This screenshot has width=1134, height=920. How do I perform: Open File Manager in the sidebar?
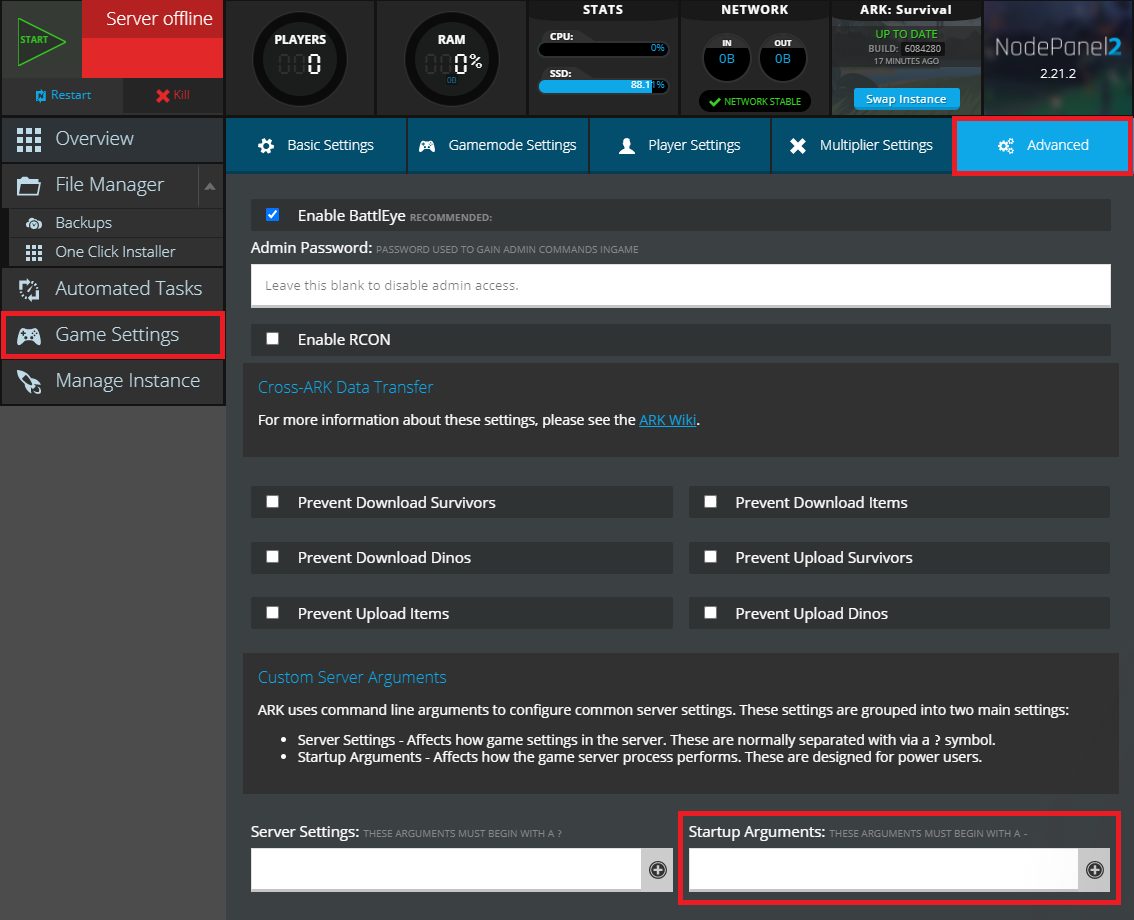101,186
